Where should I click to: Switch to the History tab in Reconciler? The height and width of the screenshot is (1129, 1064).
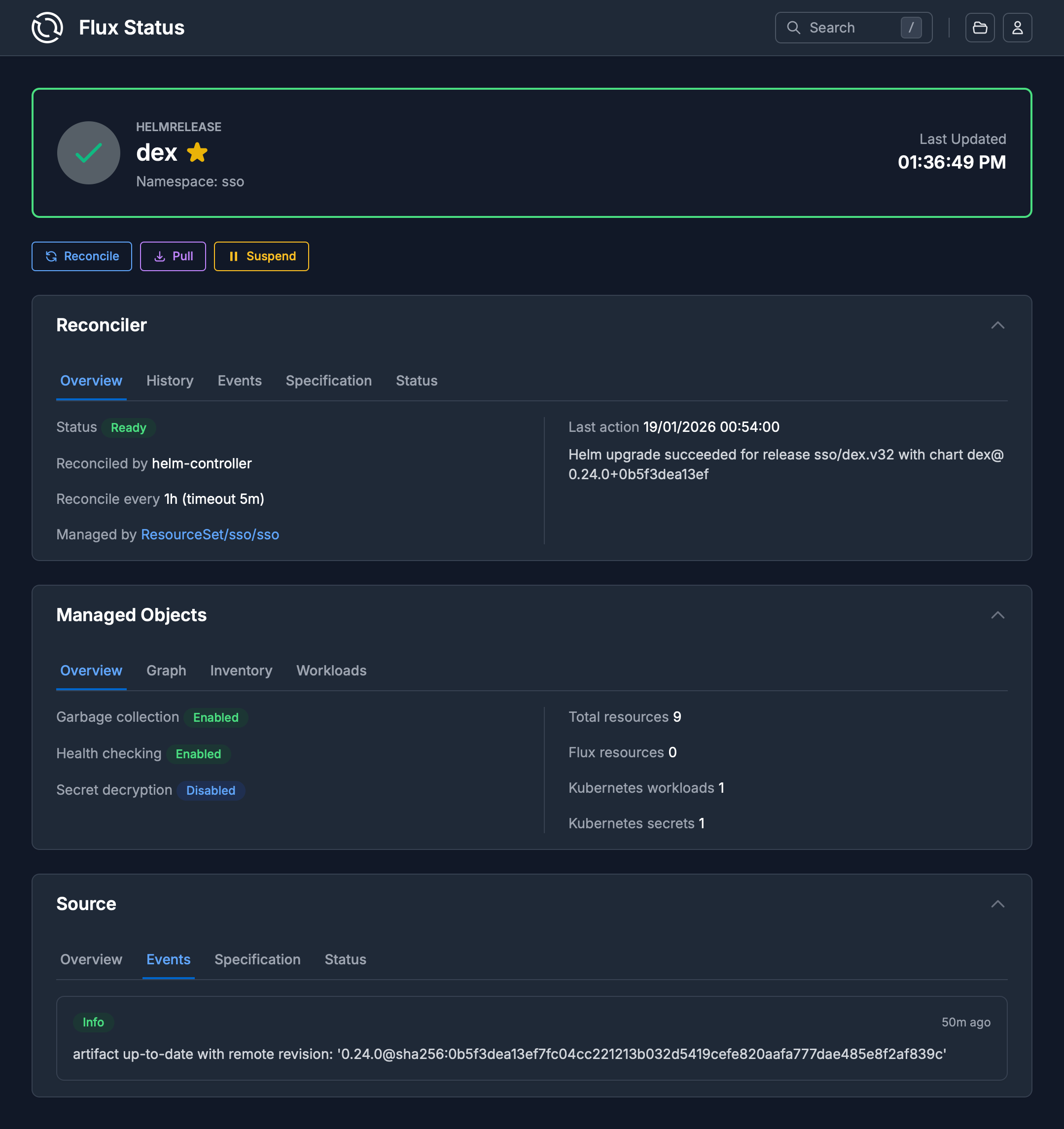coord(170,381)
